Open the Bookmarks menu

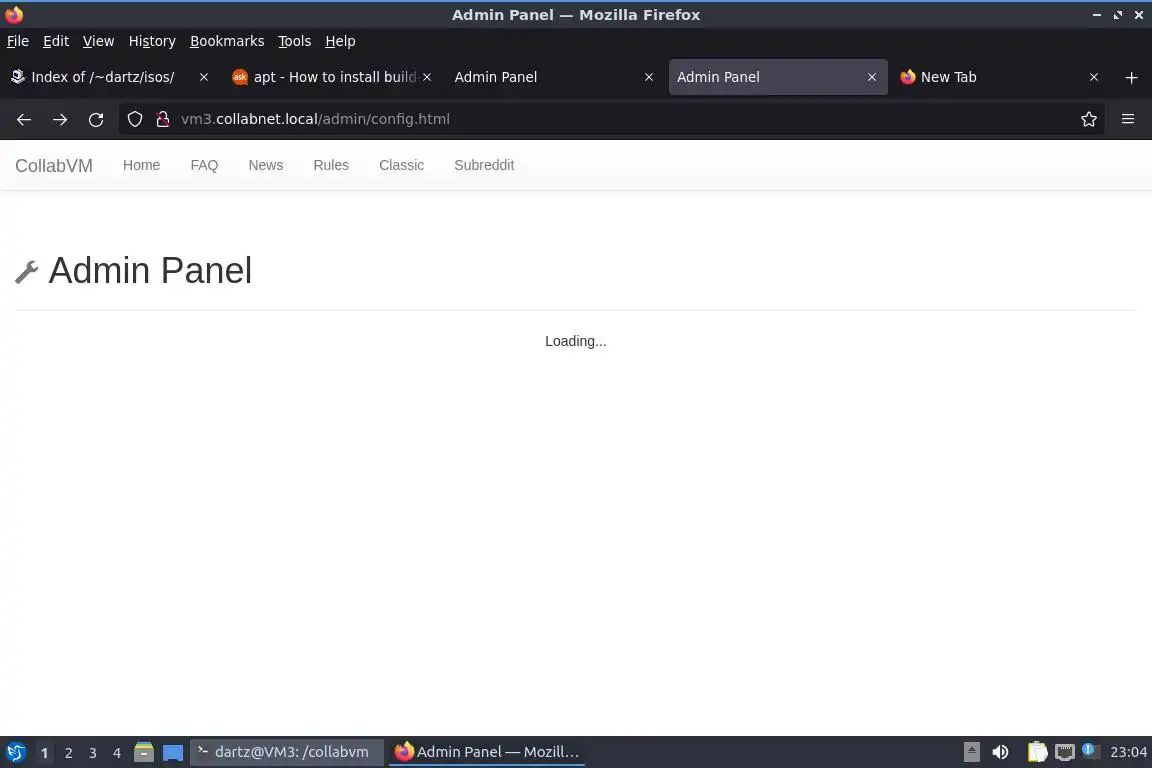tap(227, 41)
